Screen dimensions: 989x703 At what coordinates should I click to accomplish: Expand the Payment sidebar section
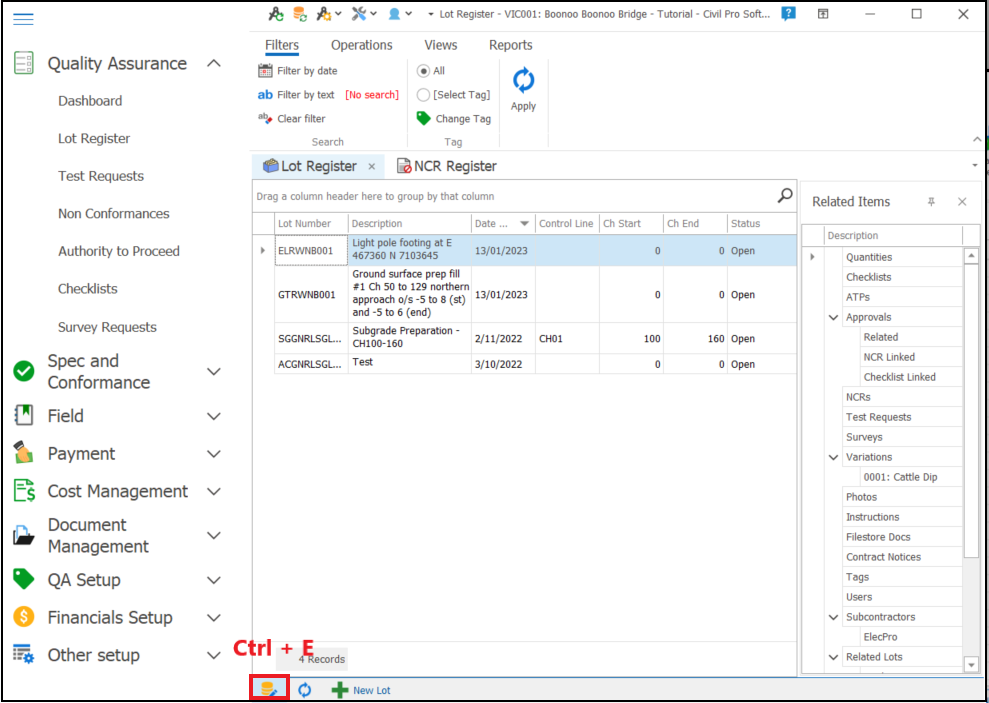pyautogui.click(x=213, y=452)
